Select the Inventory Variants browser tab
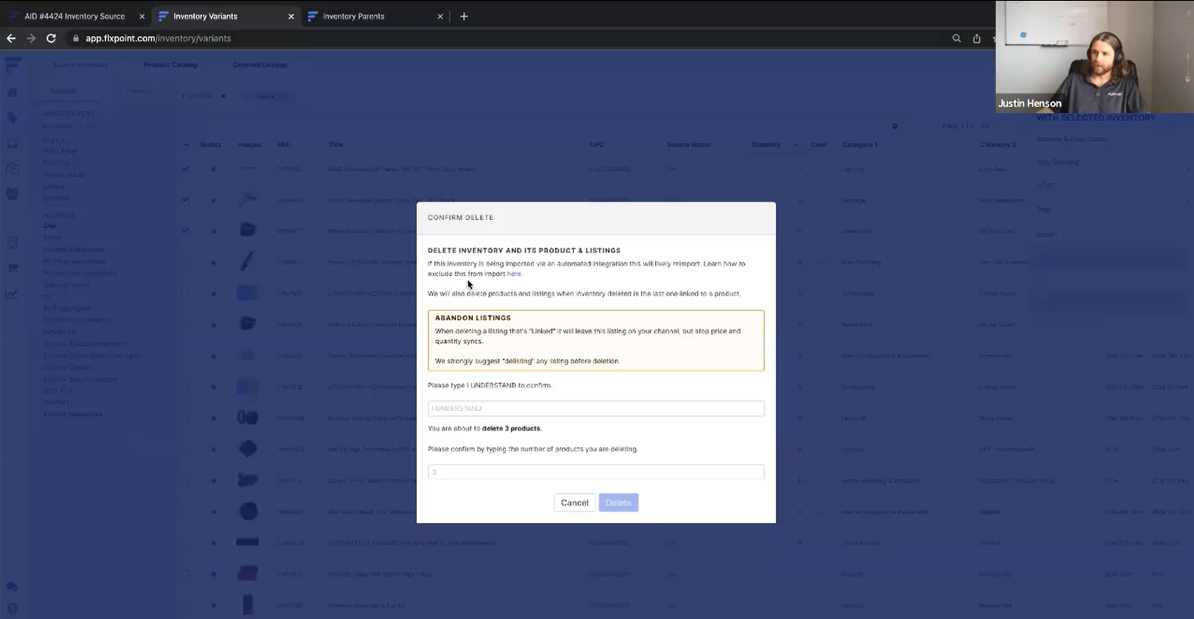Screen dimensions: 1194x619 (x=226, y=16)
